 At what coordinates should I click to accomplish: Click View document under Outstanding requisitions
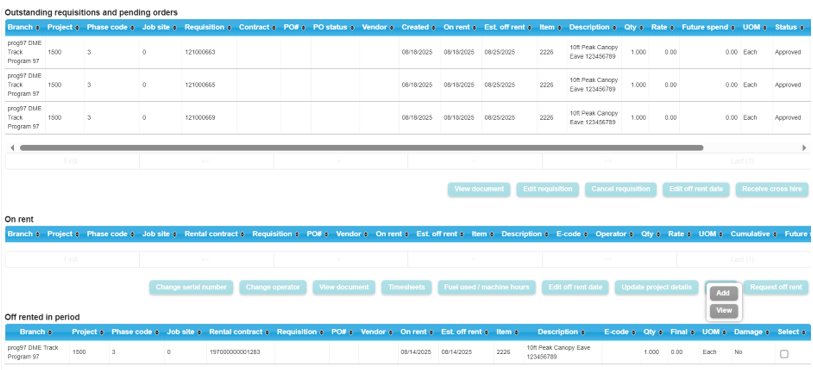click(479, 189)
